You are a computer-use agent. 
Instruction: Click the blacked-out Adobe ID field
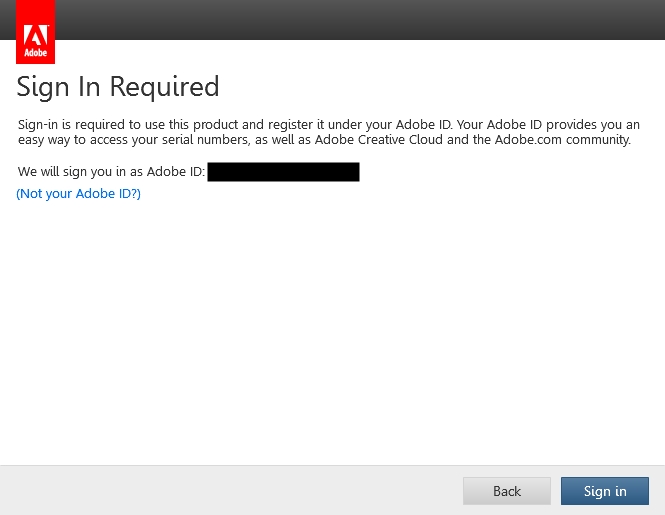point(283,172)
